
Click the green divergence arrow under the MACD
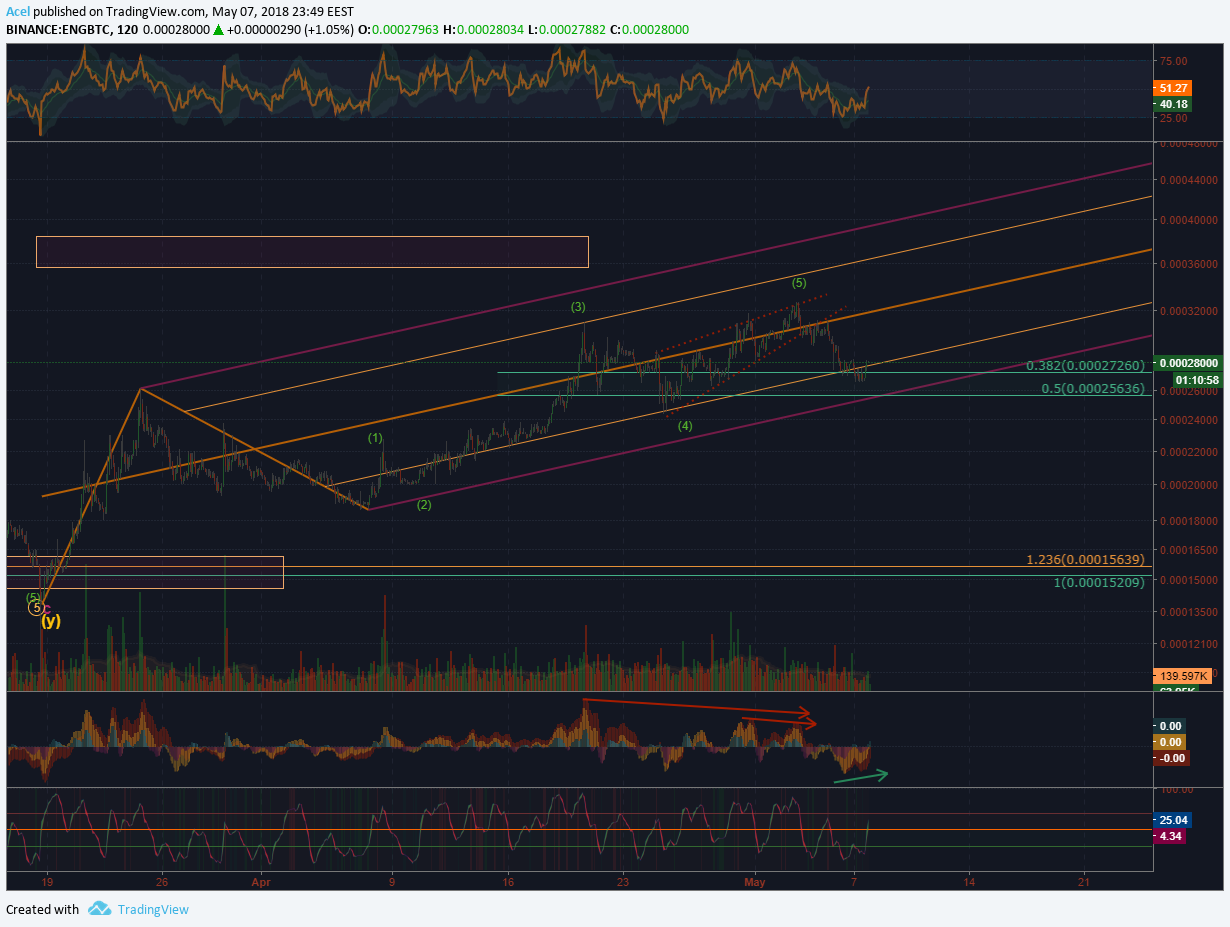pos(860,776)
